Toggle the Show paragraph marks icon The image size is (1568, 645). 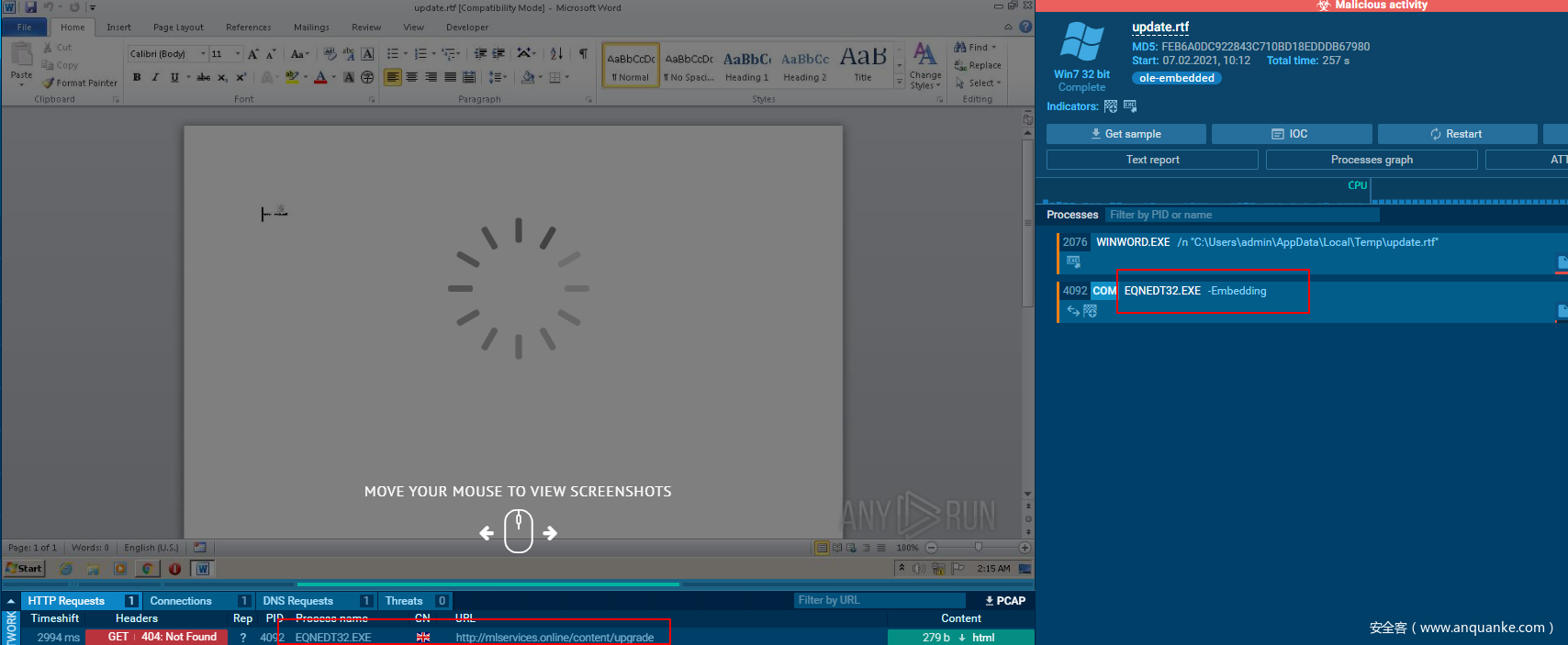[583, 54]
